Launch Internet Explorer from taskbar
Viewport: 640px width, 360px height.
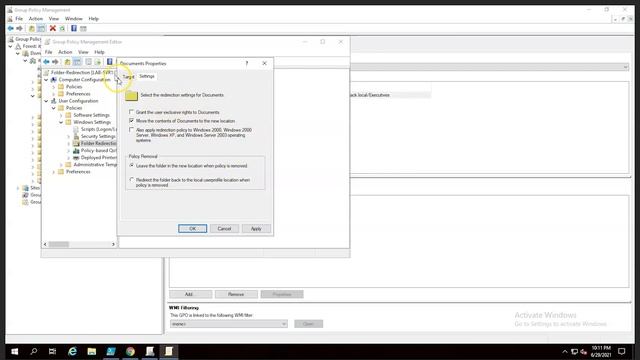click(72, 351)
